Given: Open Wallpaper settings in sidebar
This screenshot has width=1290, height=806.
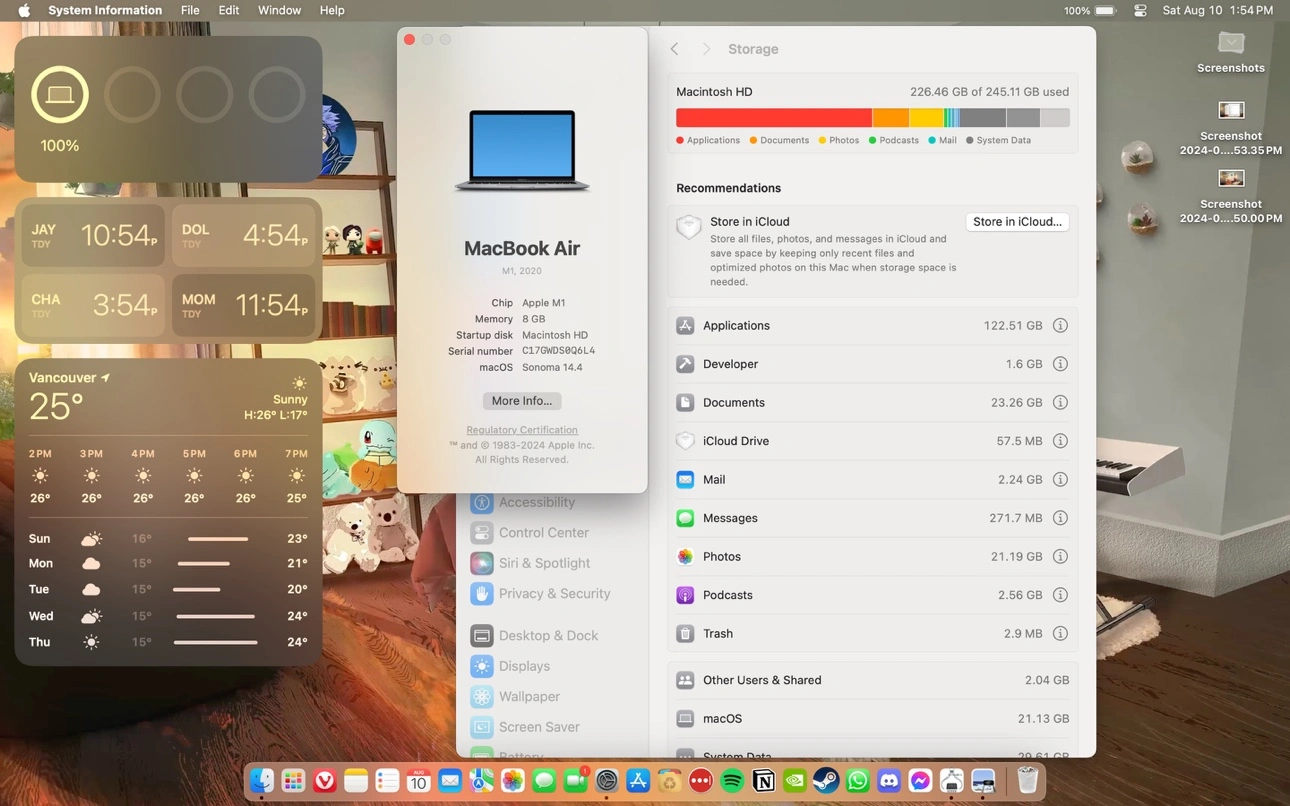Looking at the screenshot, I should pyautogui.click(x=529, y=697).
